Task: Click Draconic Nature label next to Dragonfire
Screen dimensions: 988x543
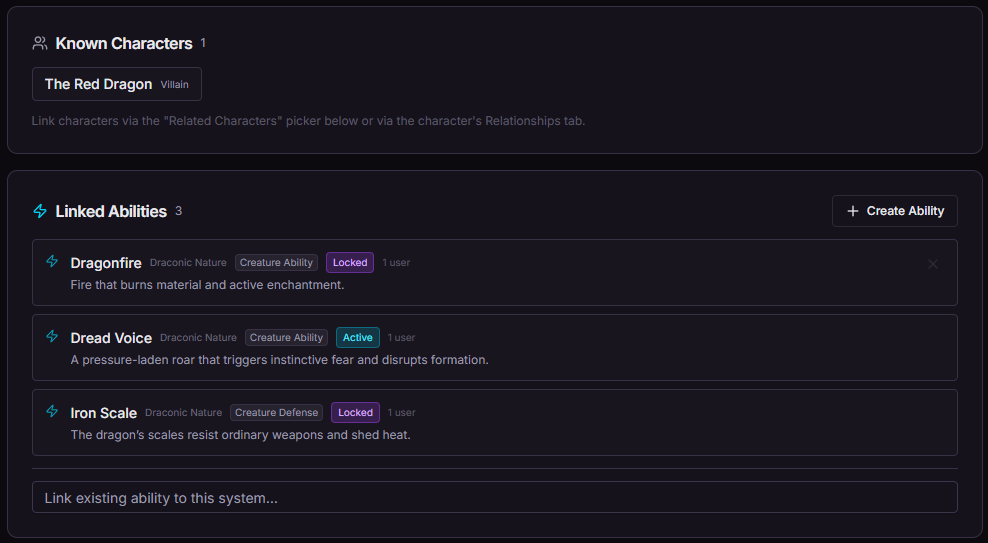Action: click(188, 263)
